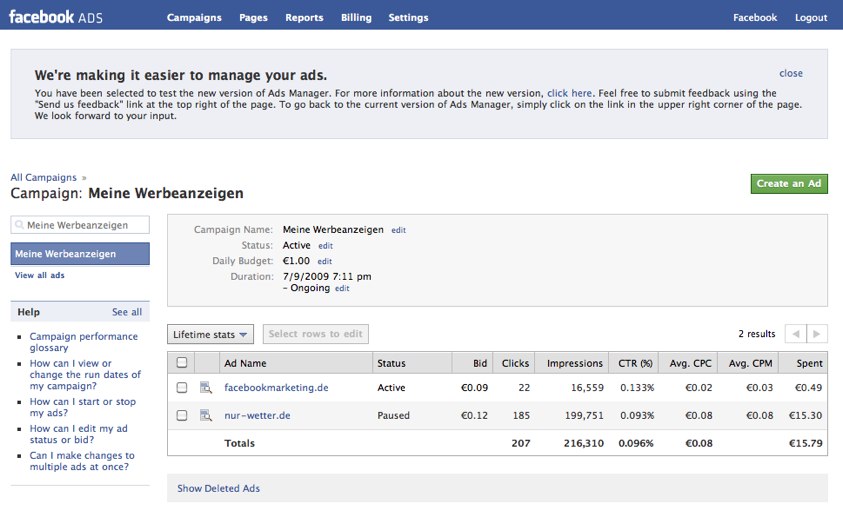Click the €0.09 bid value
The height and width of the screenshot is (511, 843).
click(x=474, y=387)
